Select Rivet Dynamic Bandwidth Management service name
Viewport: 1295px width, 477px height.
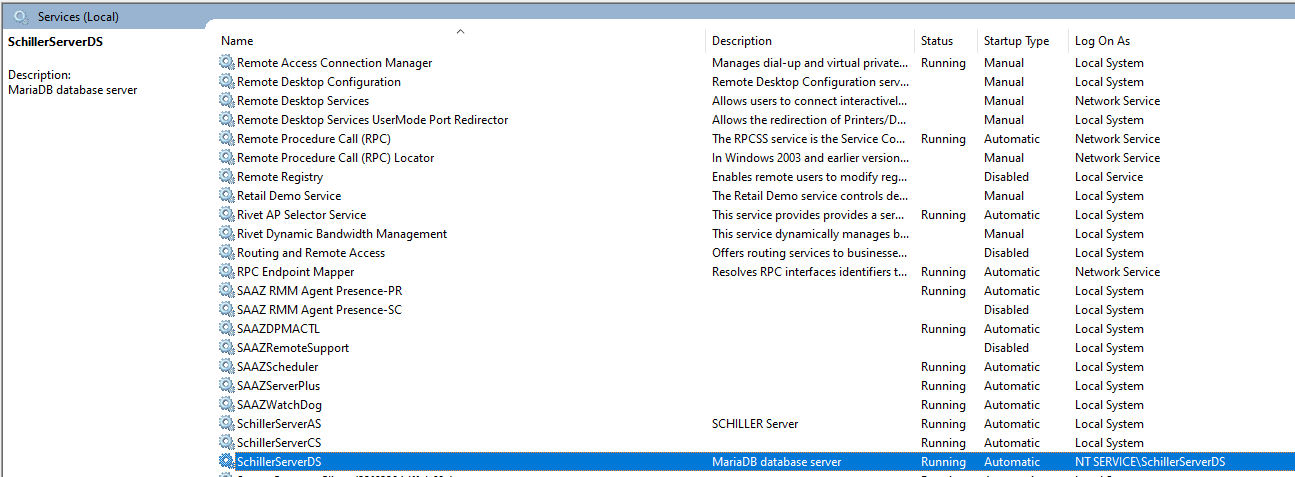click(342, 234)
